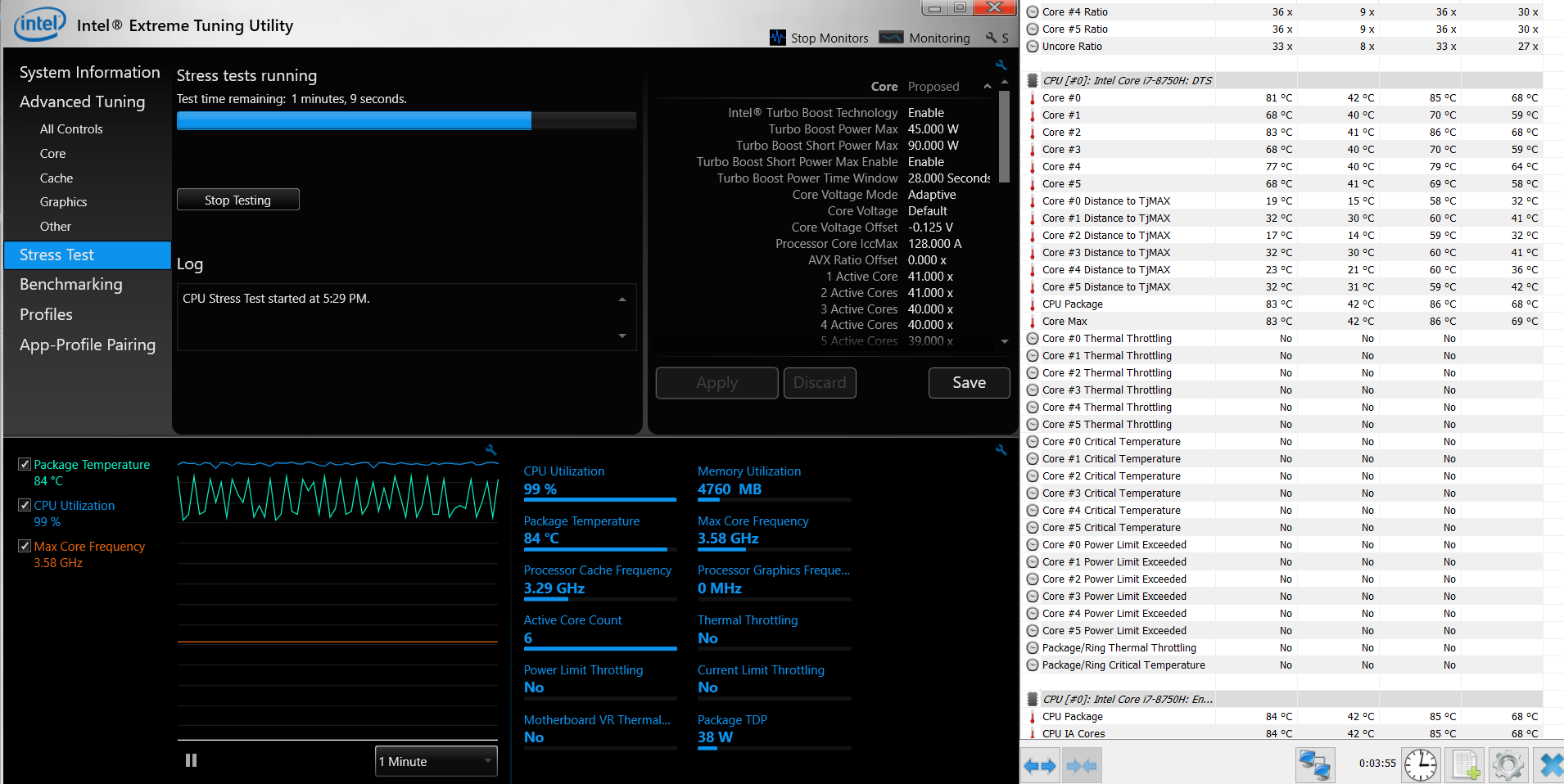Click thermometer icon of Core Max row
Viewport: 1564px width, 784px height.
pos(1033,321)
